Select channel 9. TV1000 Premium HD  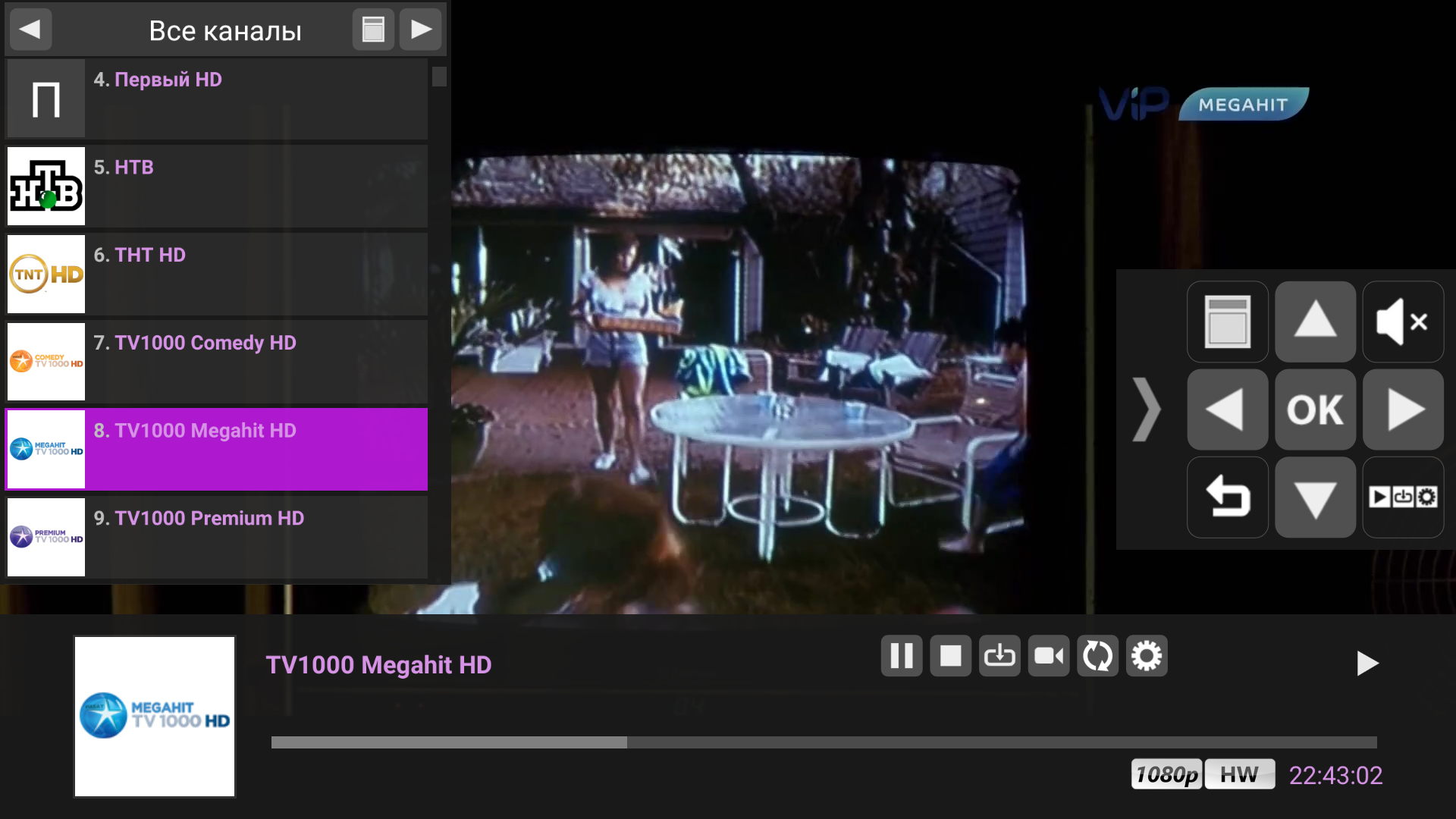[217, 537]
